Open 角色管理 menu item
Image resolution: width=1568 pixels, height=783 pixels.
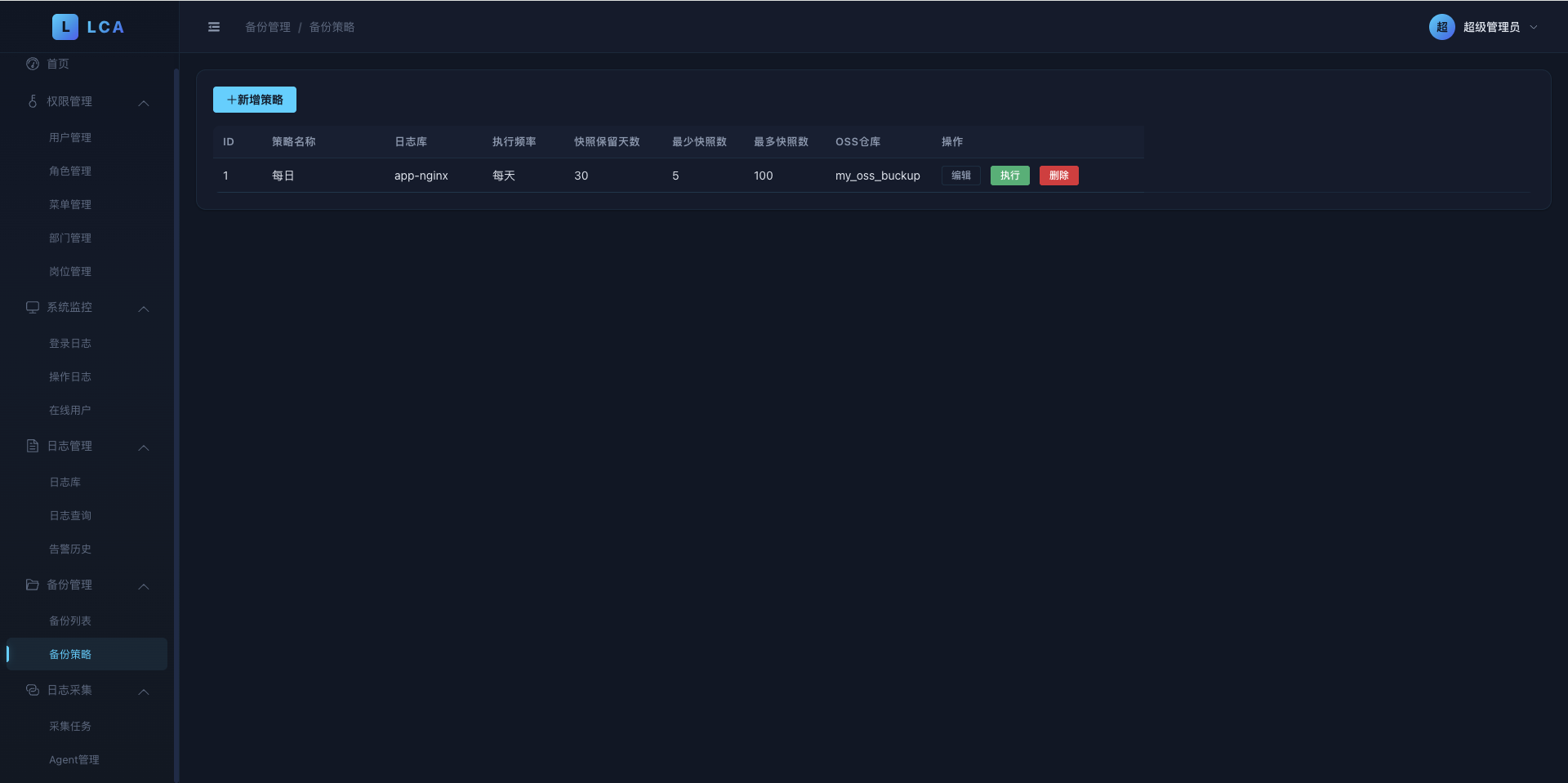[70, 171]
